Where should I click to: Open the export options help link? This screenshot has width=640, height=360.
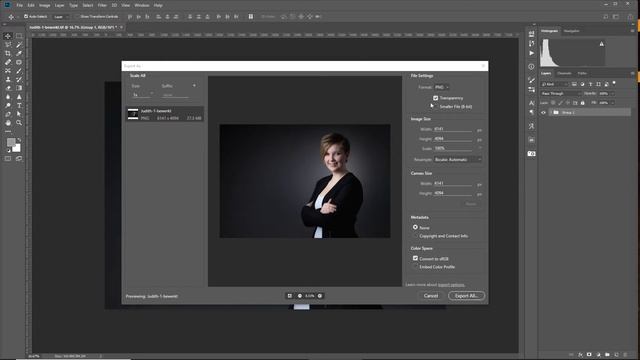point(451,284)
